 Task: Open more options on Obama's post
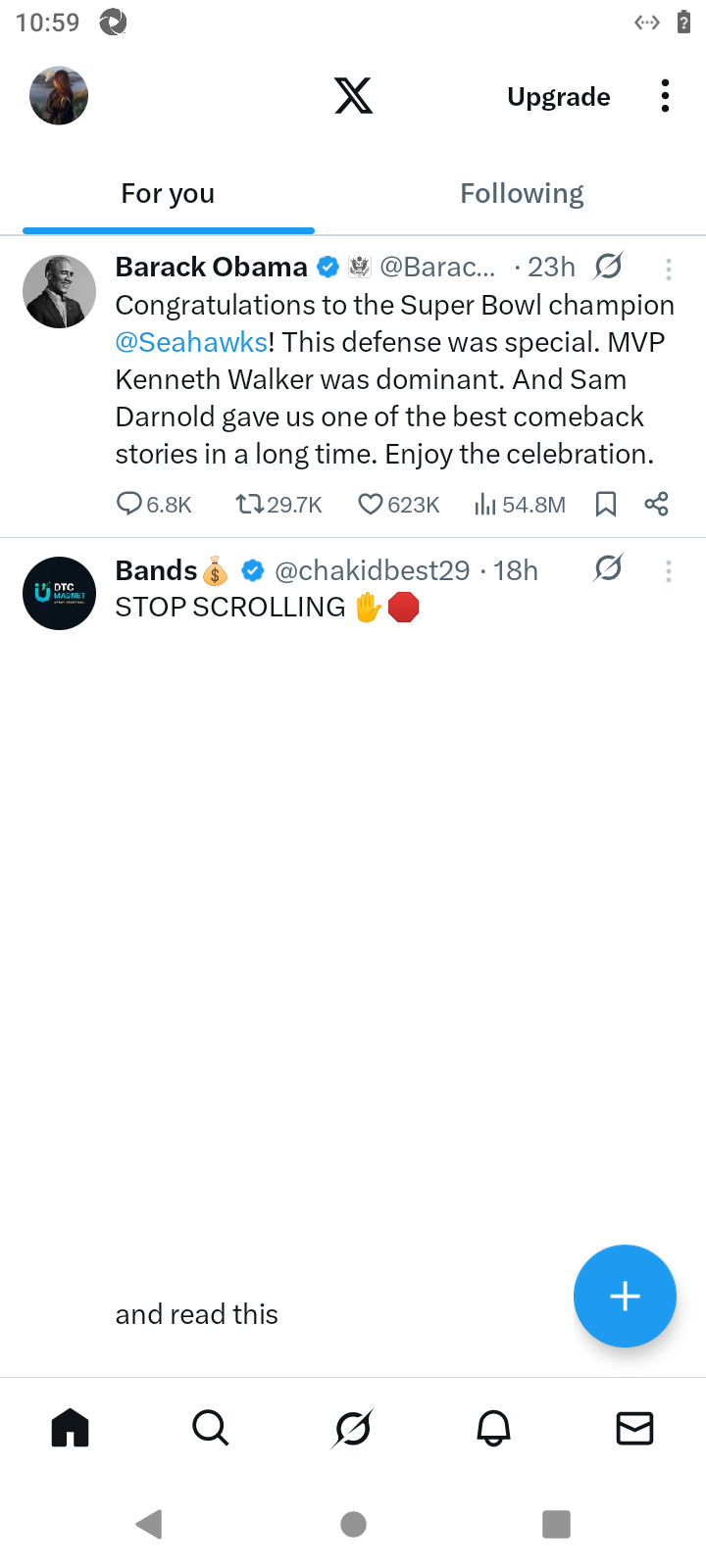(x=668, y=269)
